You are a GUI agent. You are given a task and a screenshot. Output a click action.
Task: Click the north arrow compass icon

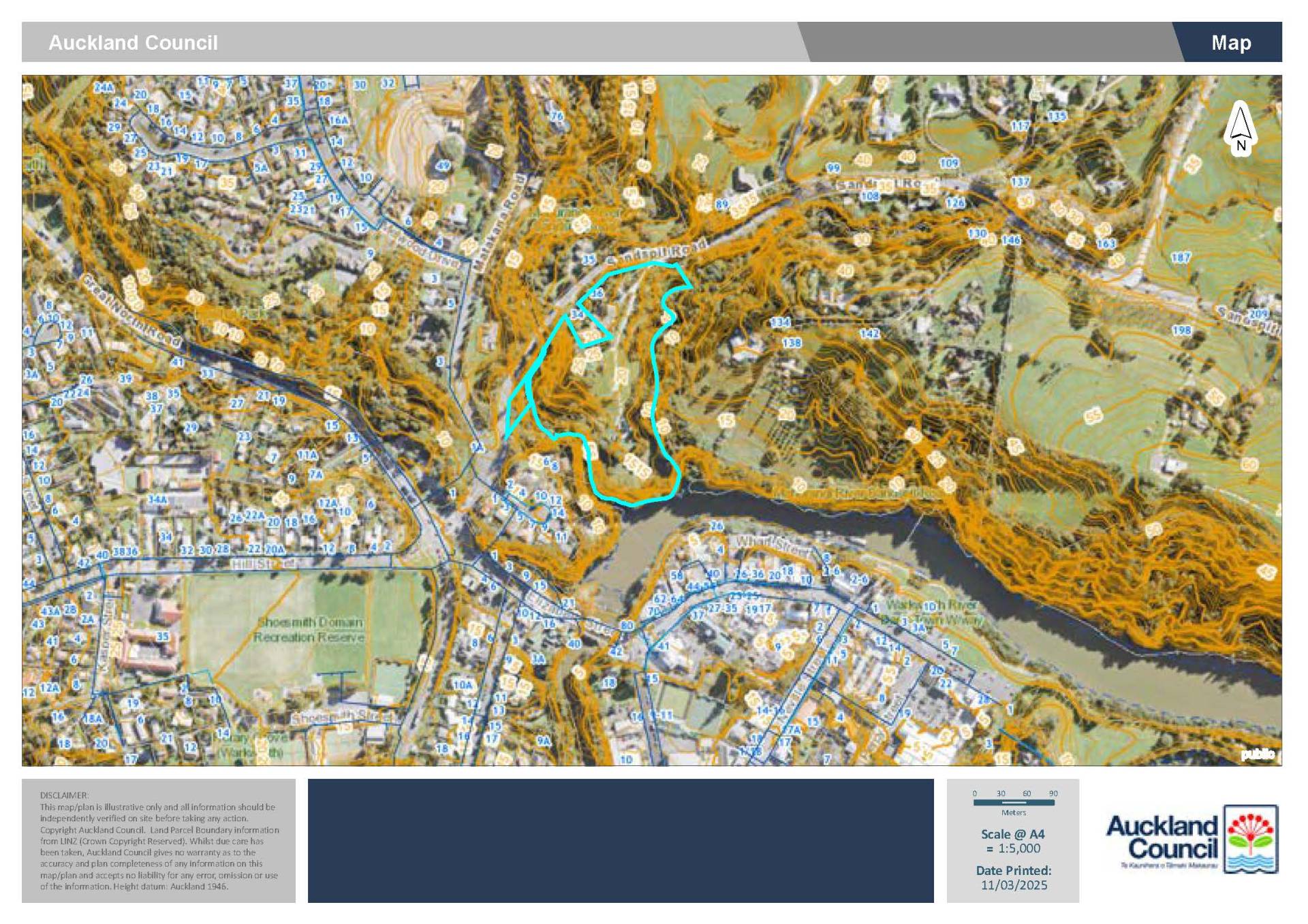[x=1240, y=129]
